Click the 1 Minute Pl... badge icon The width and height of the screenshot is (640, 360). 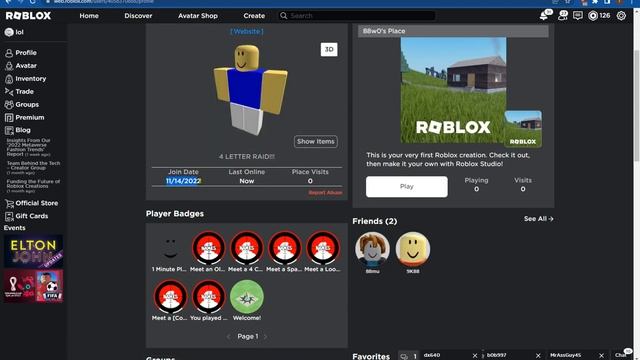pos(170,248)
